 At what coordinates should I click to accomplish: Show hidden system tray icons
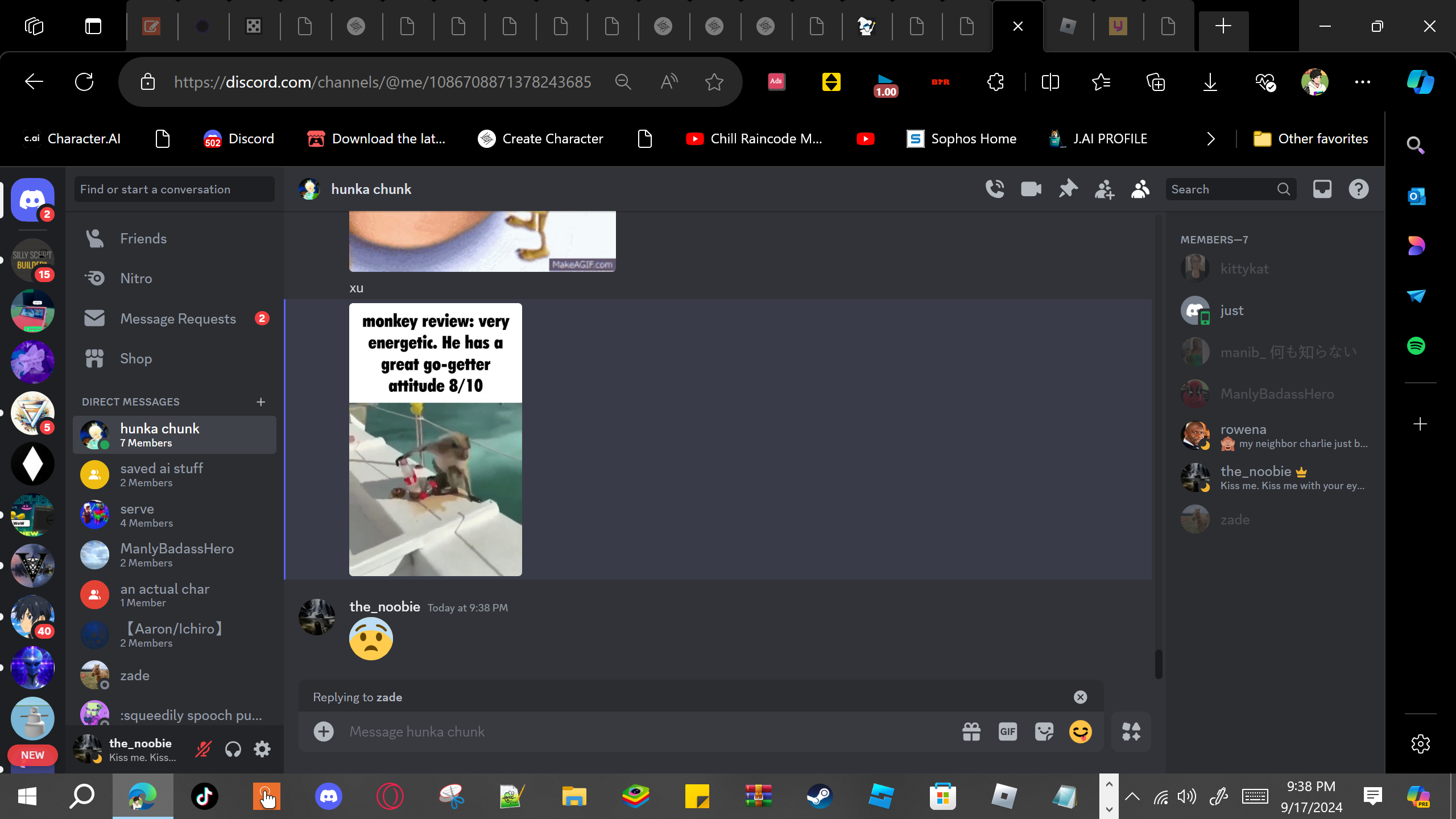1132,796
